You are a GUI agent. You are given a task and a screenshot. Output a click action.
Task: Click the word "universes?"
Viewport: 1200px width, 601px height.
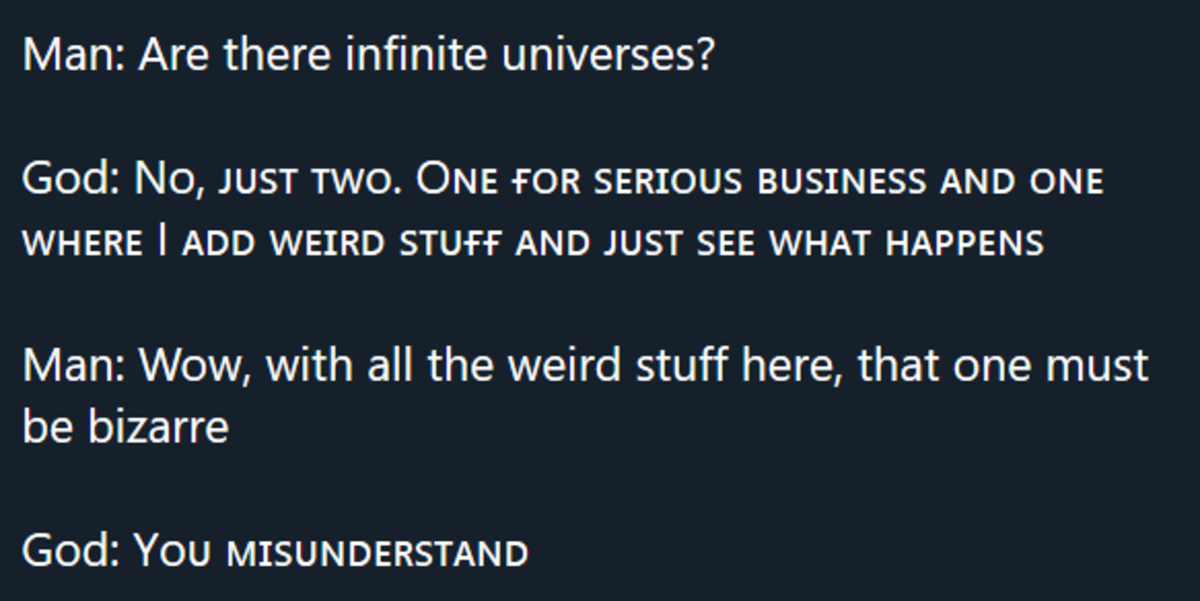609,54
